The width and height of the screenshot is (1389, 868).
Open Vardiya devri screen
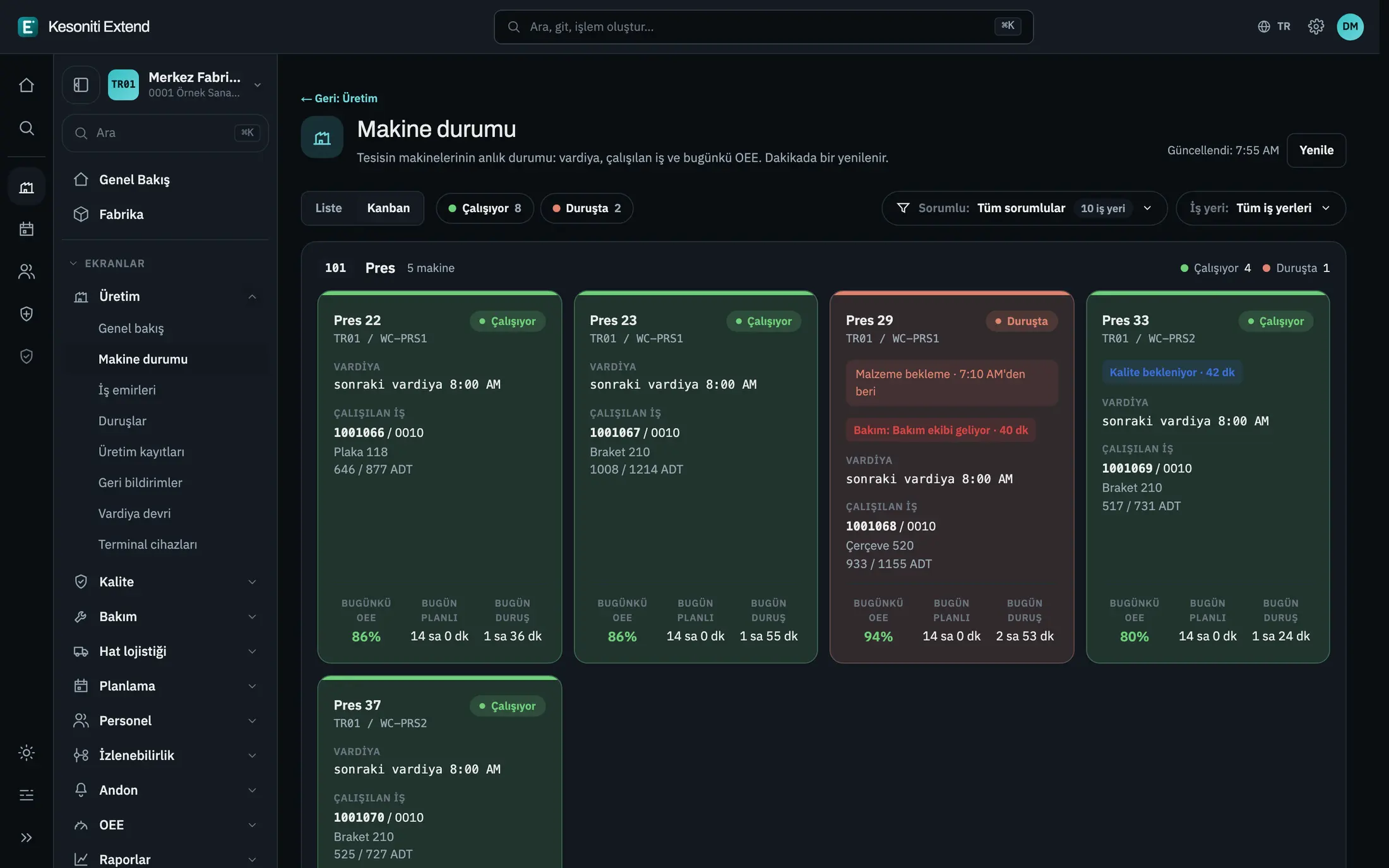pos(134,513)
